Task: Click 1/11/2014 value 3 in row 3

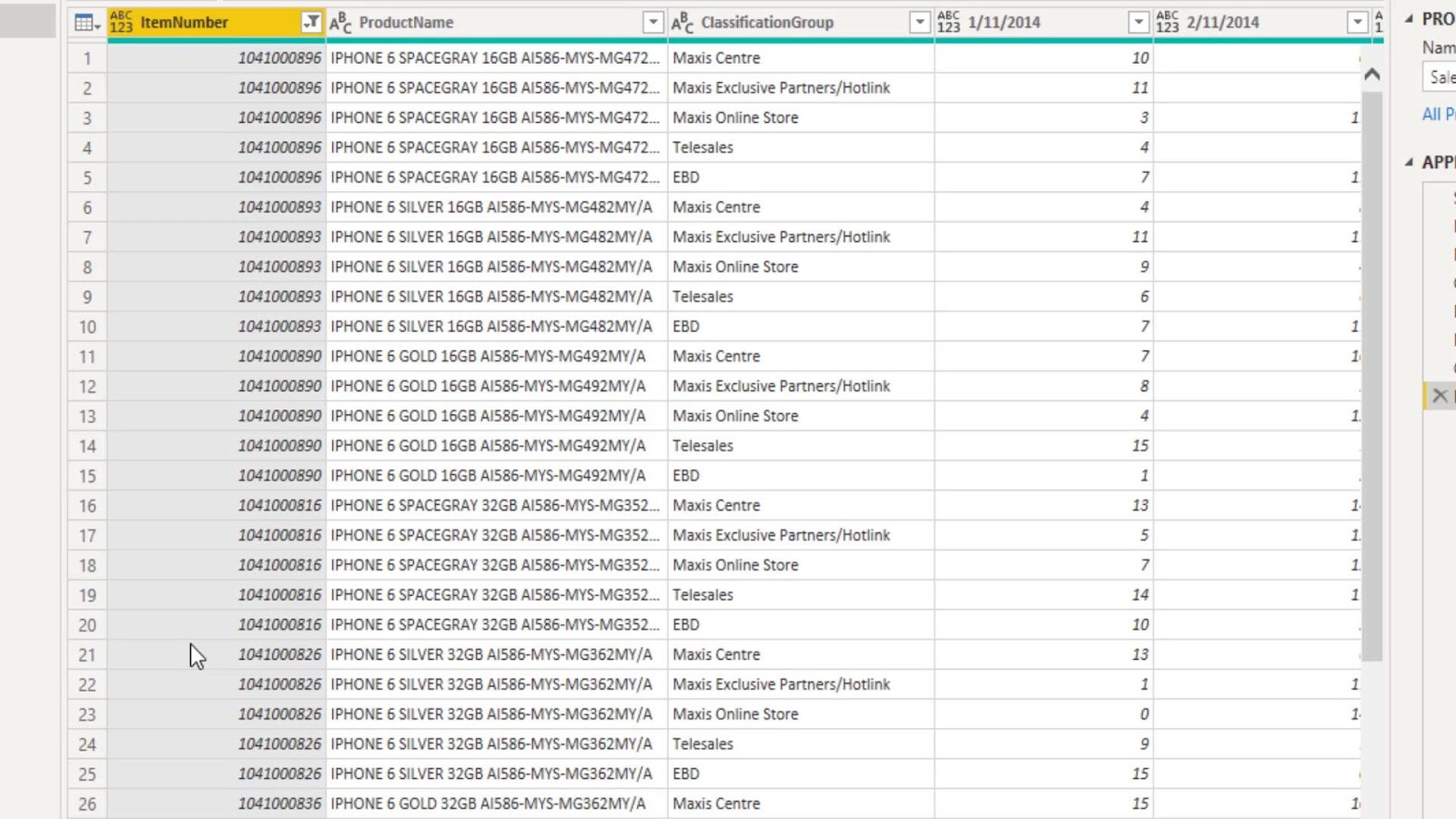Action: tap(1044, 118)
